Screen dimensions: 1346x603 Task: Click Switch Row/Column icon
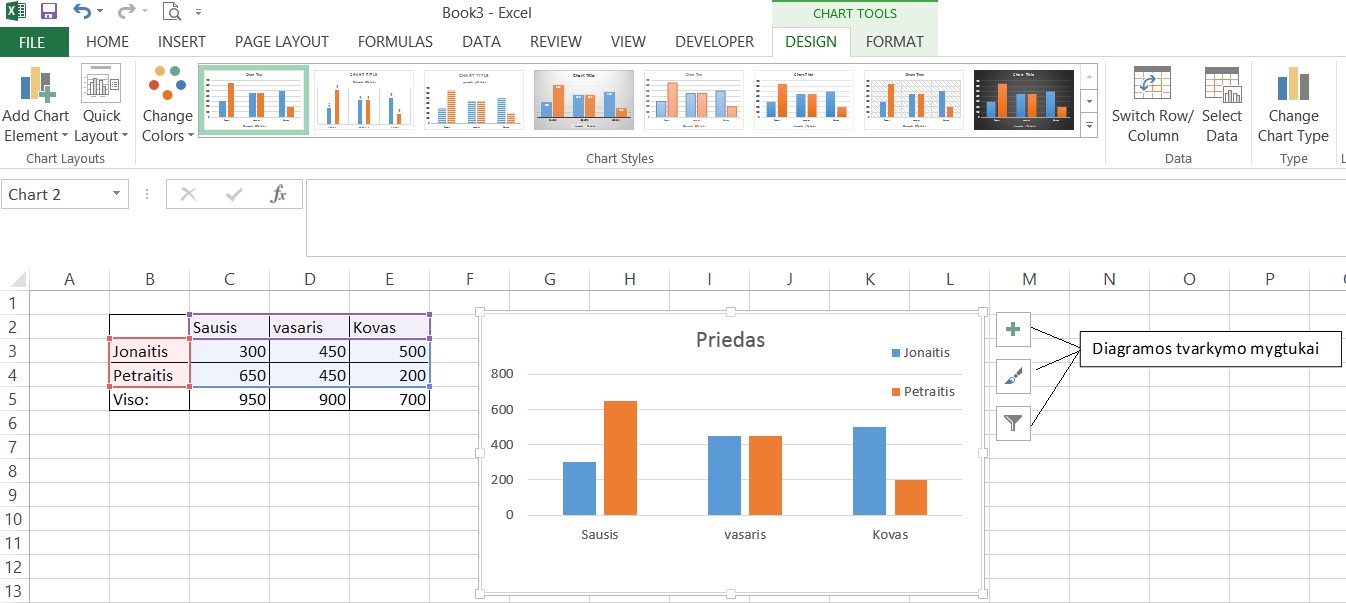pyautogui.click(x=1152, y=86)
